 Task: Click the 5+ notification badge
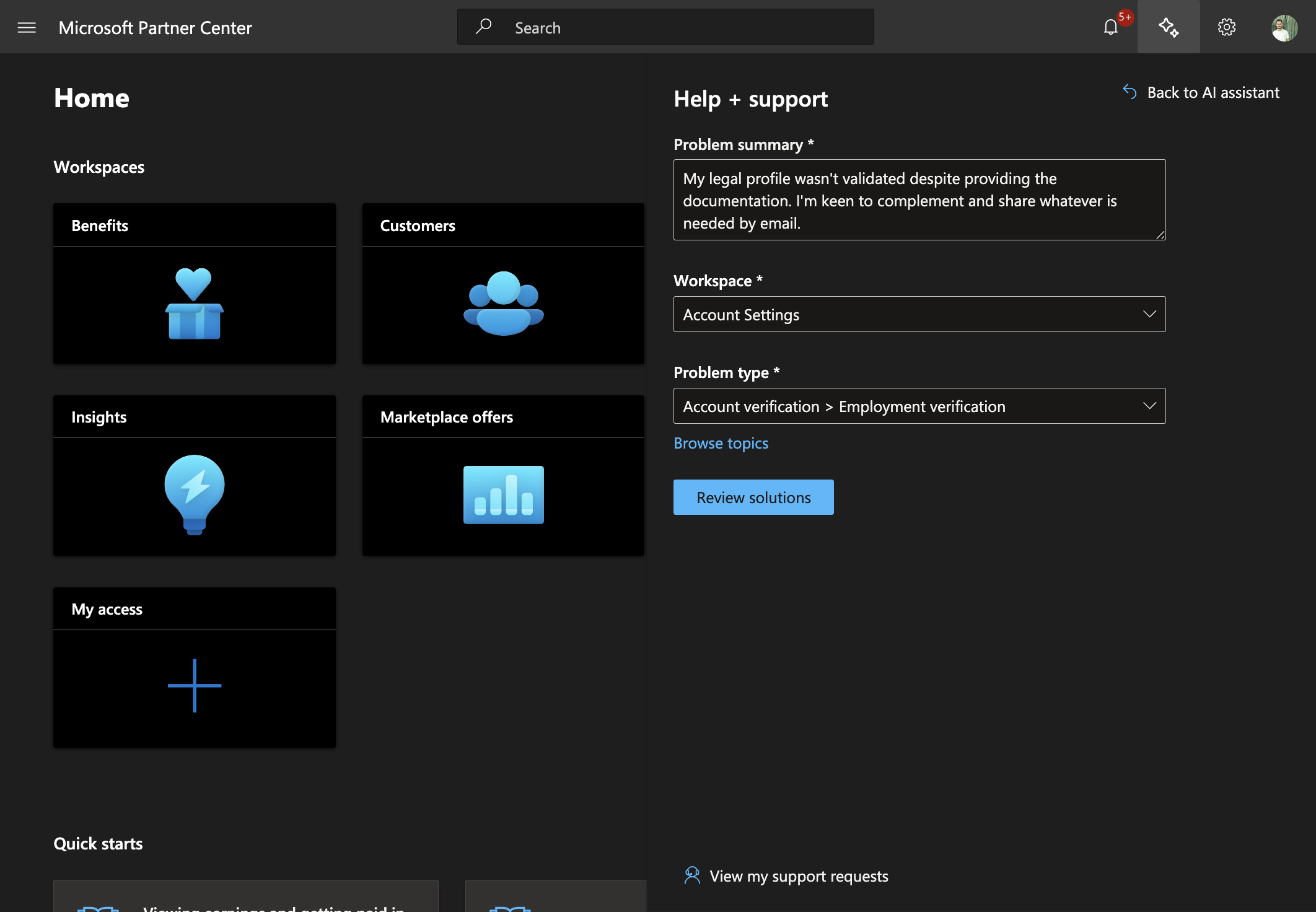[1125, 17]
